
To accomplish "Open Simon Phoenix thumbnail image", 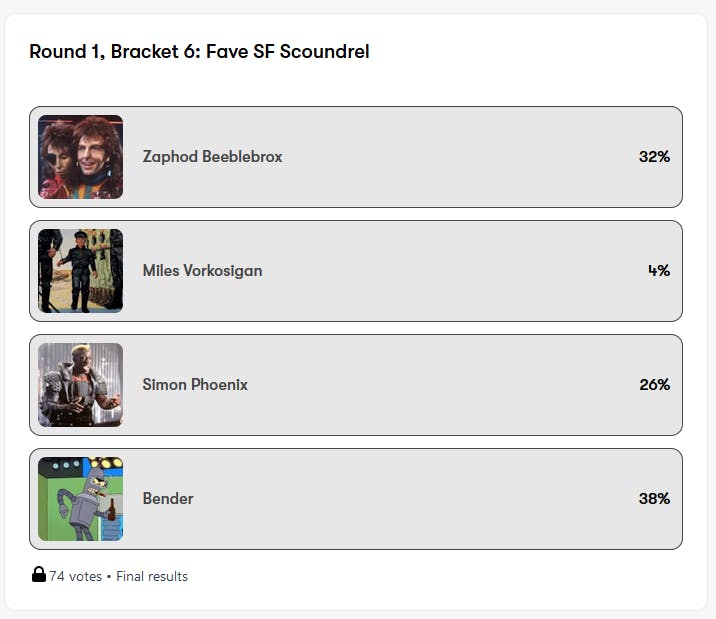I will click(80, 385).
